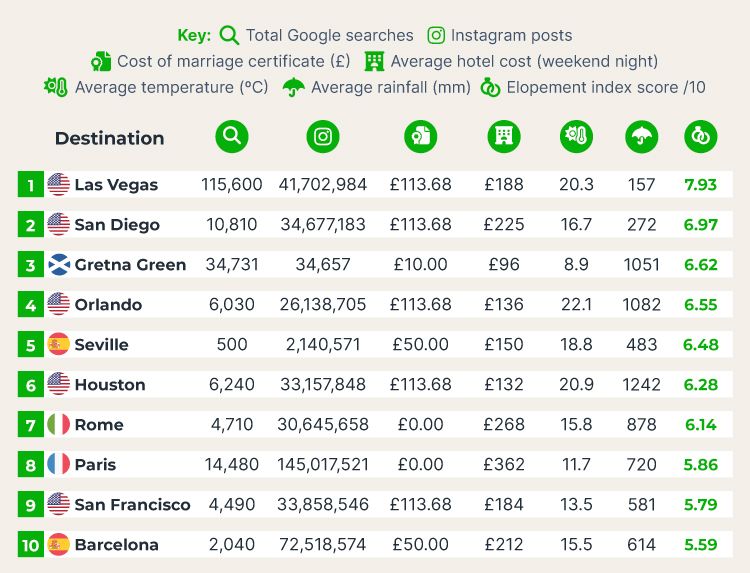
Task: Click the green rank 1 badge
Action: tap(31, 185)
